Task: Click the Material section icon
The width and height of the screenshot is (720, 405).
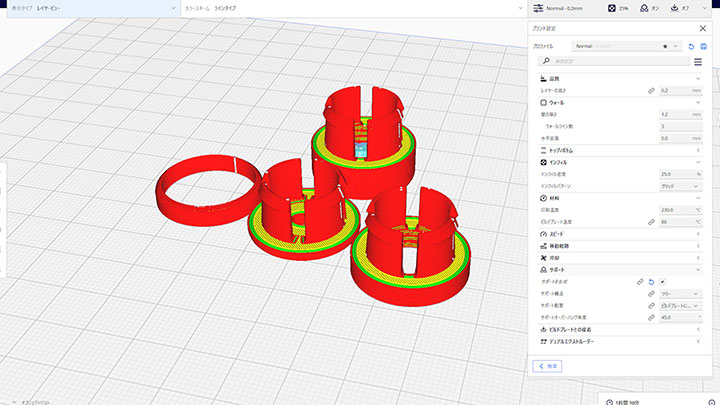Action: (x=544, y=198)
